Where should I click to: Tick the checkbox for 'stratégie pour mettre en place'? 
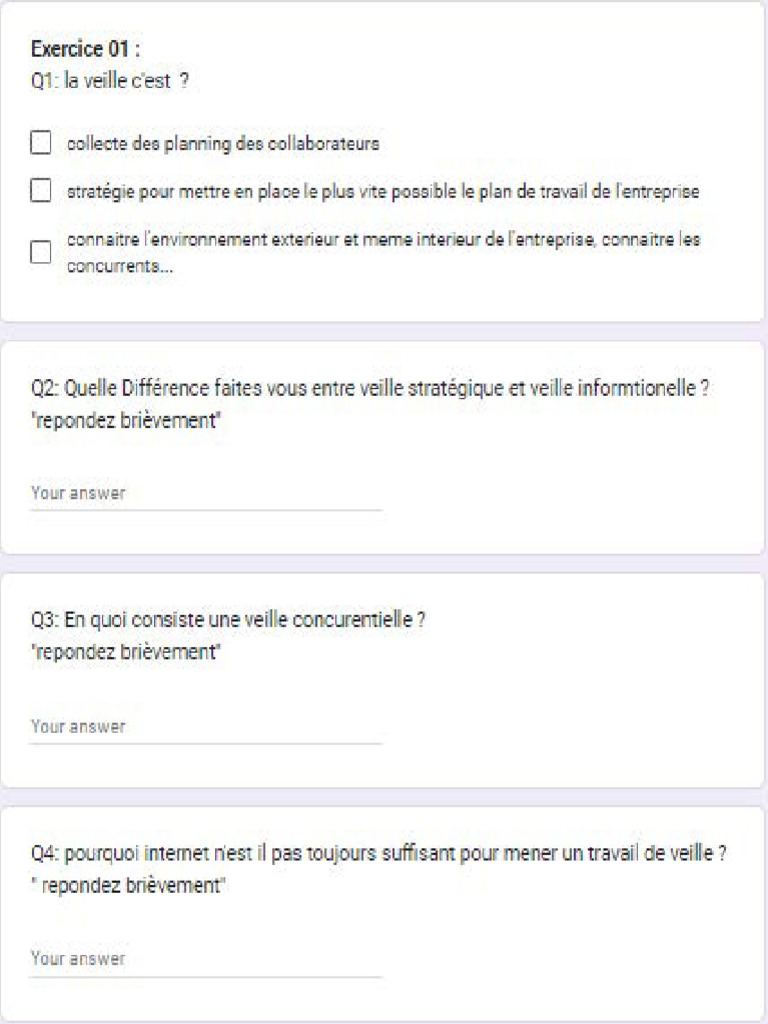coord(41,191)
